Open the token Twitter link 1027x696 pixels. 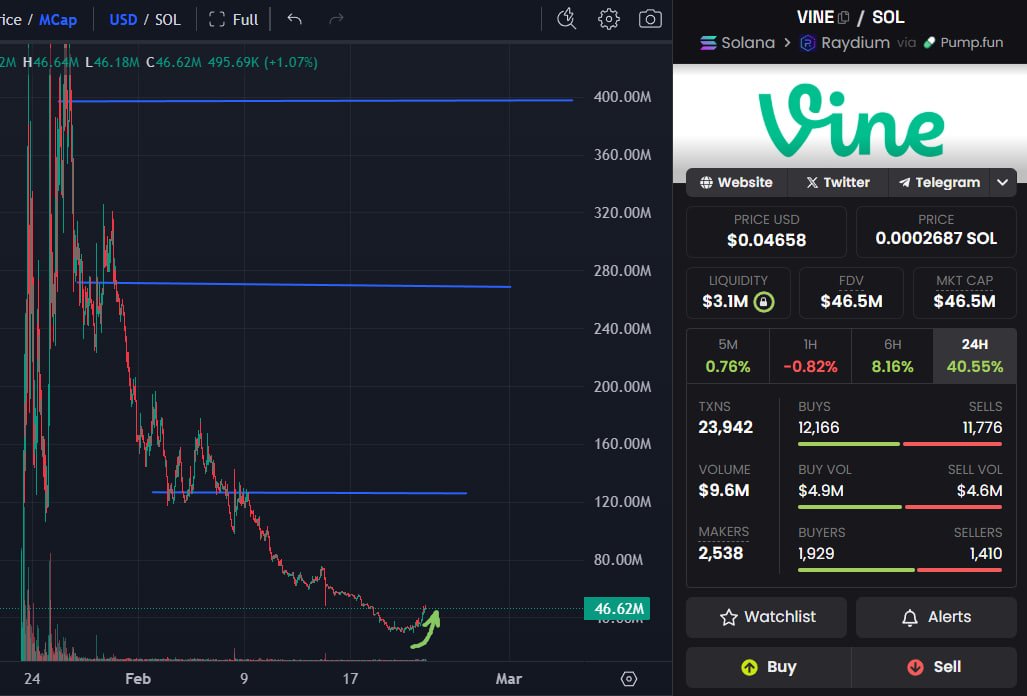(838, 183)
